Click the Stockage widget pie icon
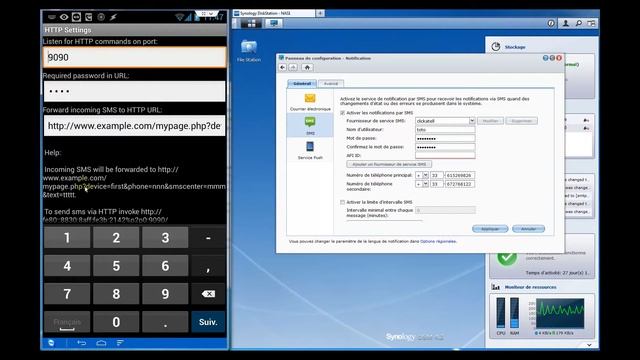Screen dimensions: 640x360 (496, 47)
